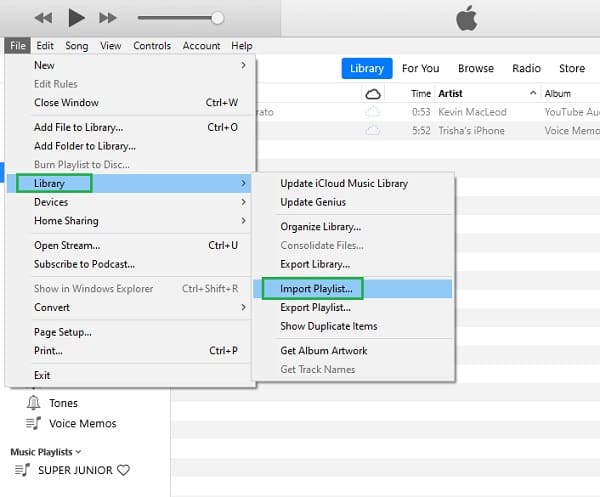Choose Add Folder to Library
Viewport: 600px width, 497px height.
click(130, 146)
